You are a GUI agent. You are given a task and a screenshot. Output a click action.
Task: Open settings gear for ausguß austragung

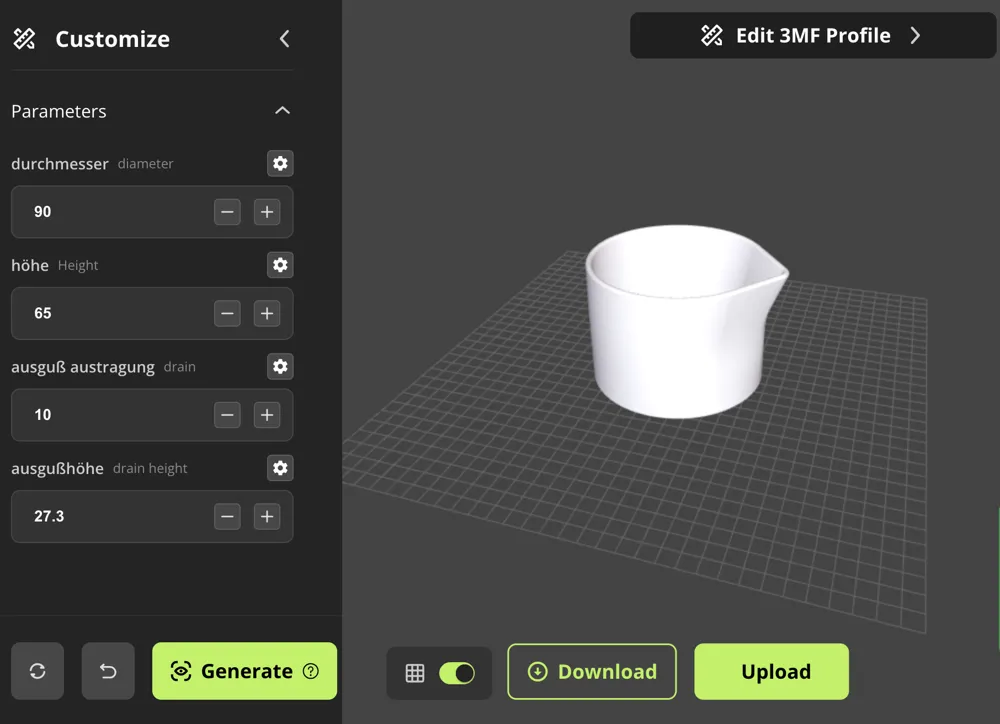(x=280, y=366)
